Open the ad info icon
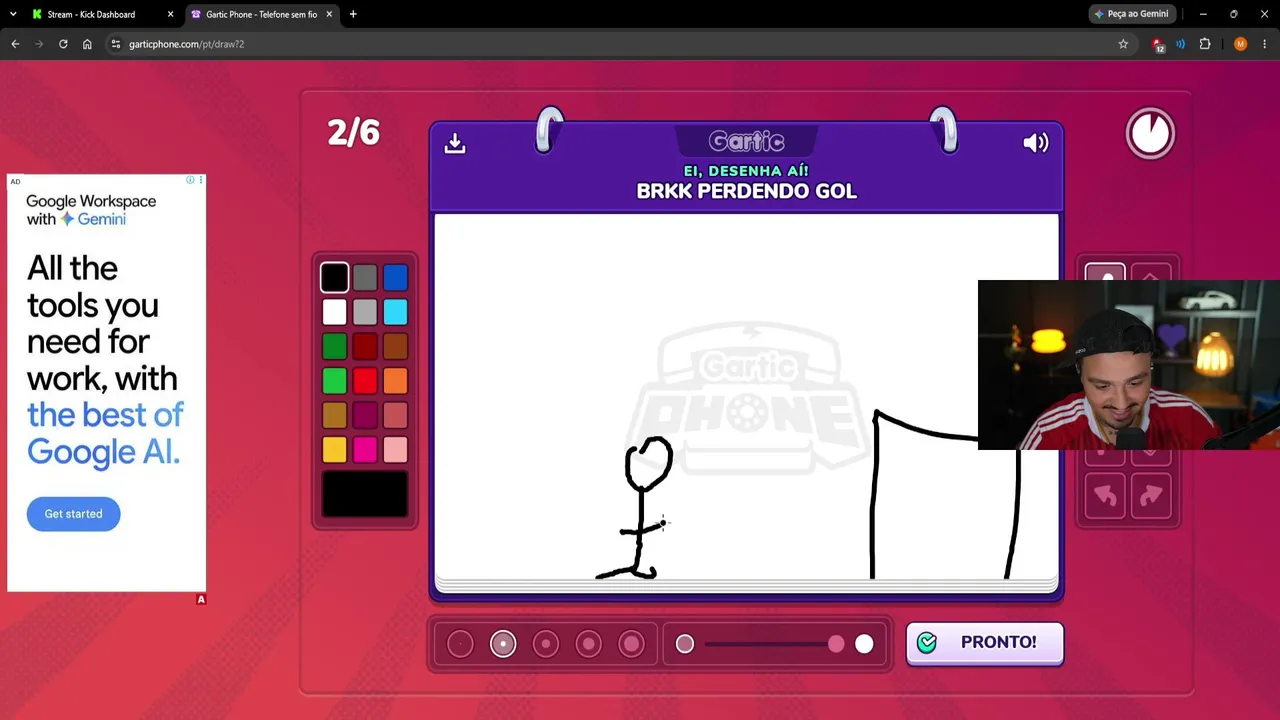Screen dimensions: 1280x720 (x=190, y=180)
